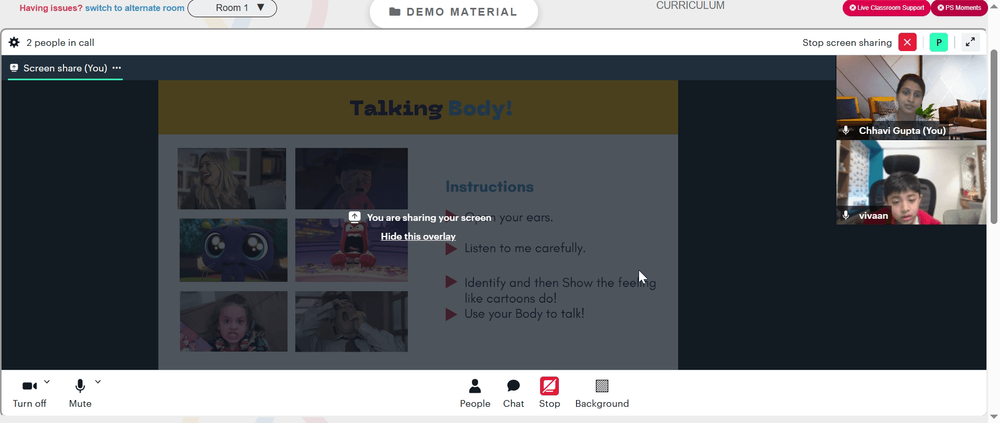Viewport: 1000px width, 423px height.
Task: Select the Screen share (You) tab
Action: (65, 68)
